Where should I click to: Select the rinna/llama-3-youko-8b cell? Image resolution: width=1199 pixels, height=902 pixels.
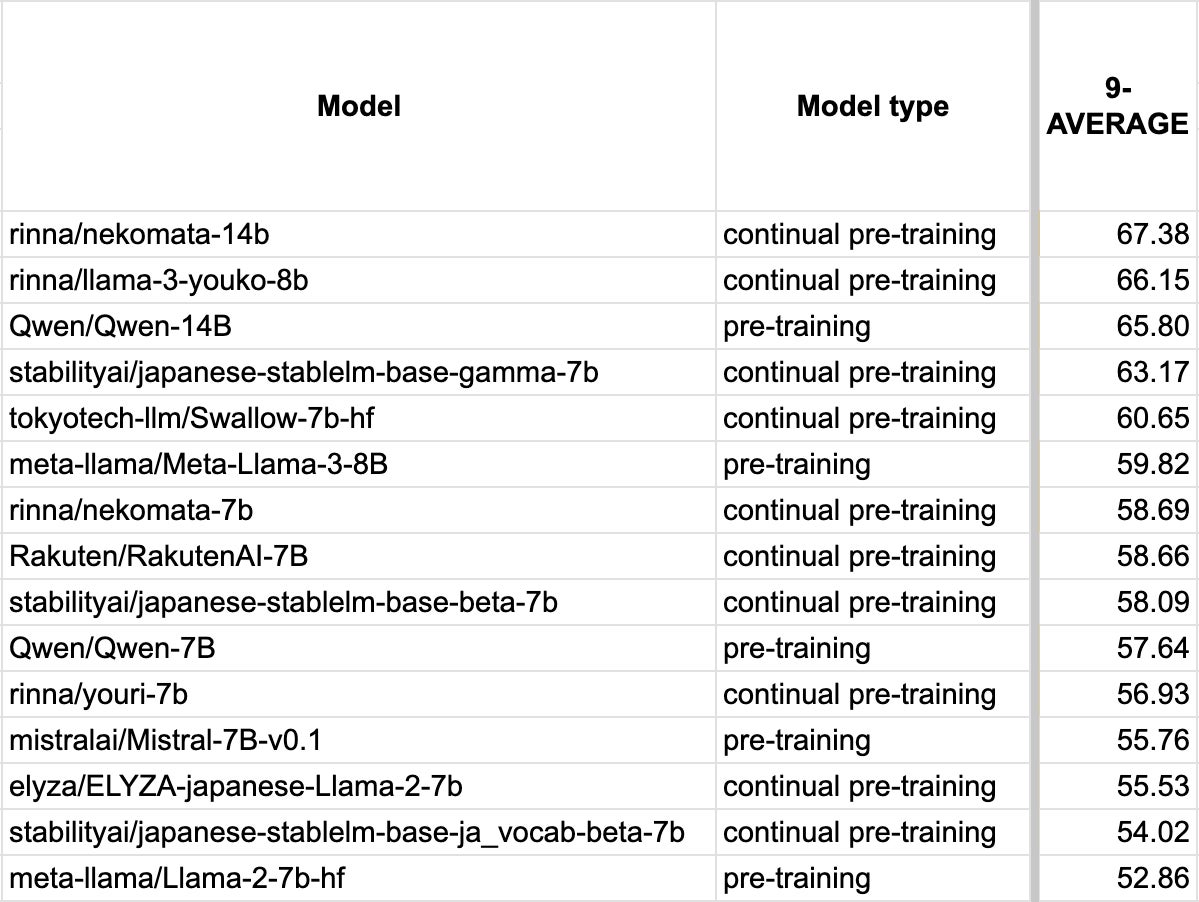click(x=158, y=281)
